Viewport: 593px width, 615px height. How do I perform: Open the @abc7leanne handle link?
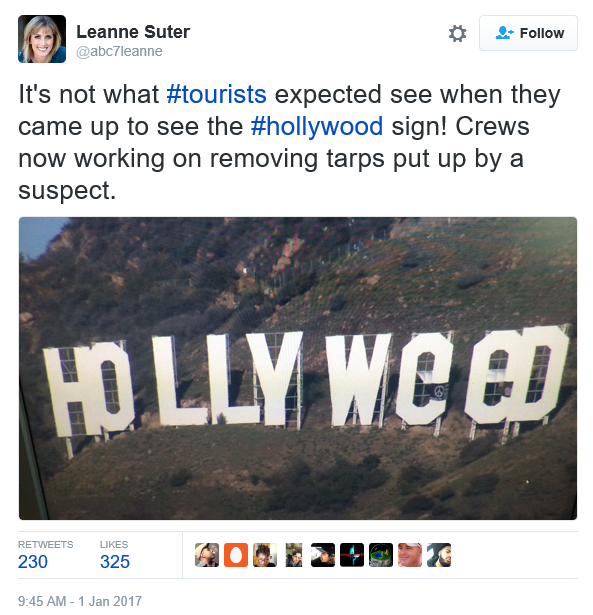(119, 51)
